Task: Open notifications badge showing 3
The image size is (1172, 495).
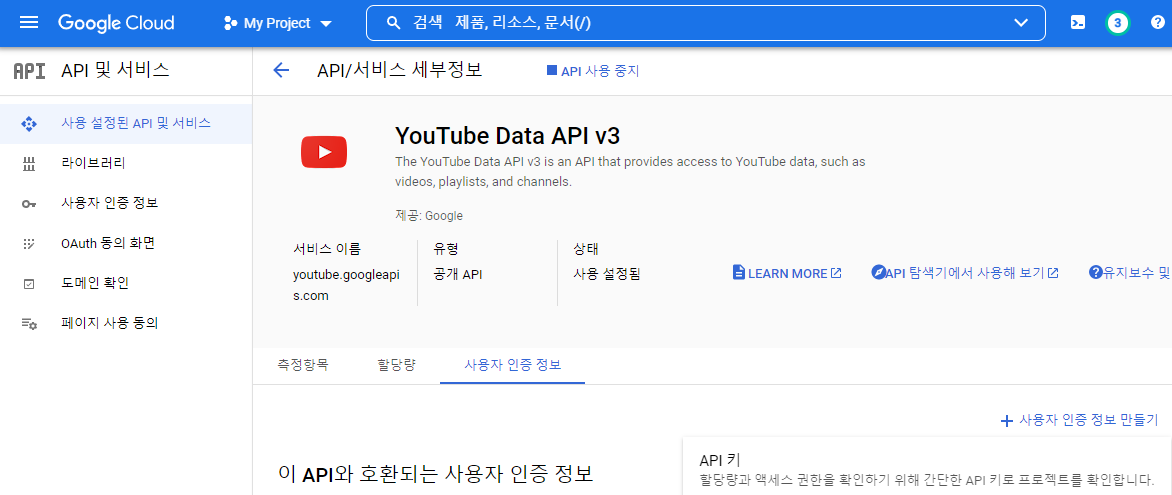Action: click(x=1117, y=23)
